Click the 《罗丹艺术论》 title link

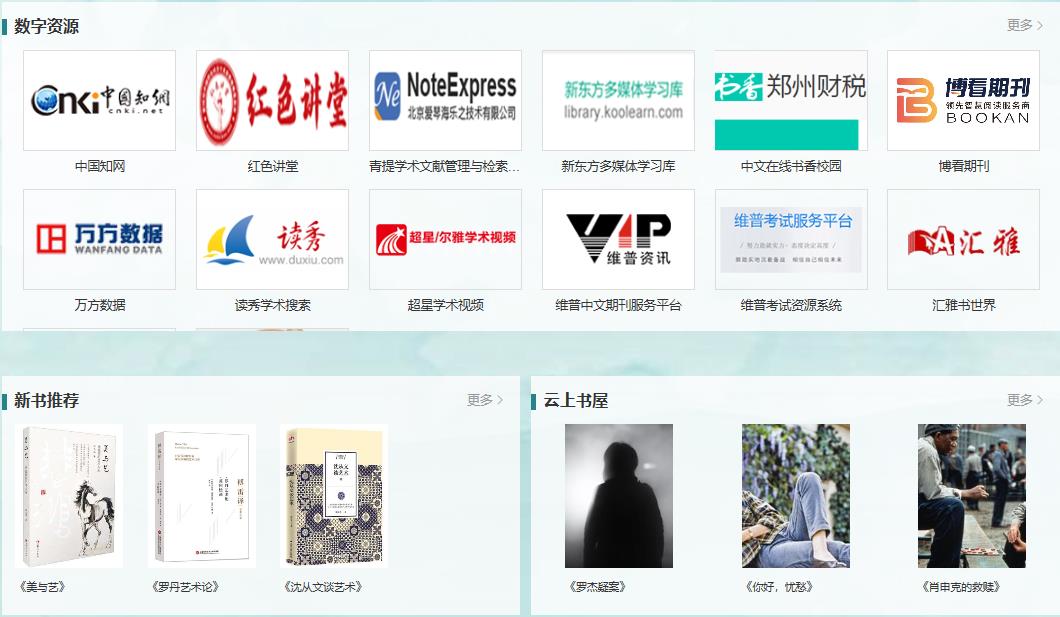185,587
